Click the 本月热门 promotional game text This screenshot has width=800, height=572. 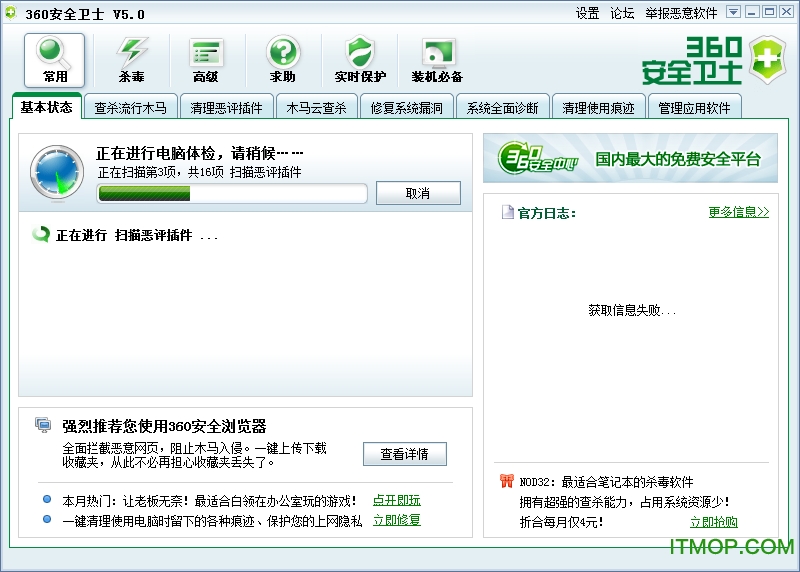tap(209, 501)
